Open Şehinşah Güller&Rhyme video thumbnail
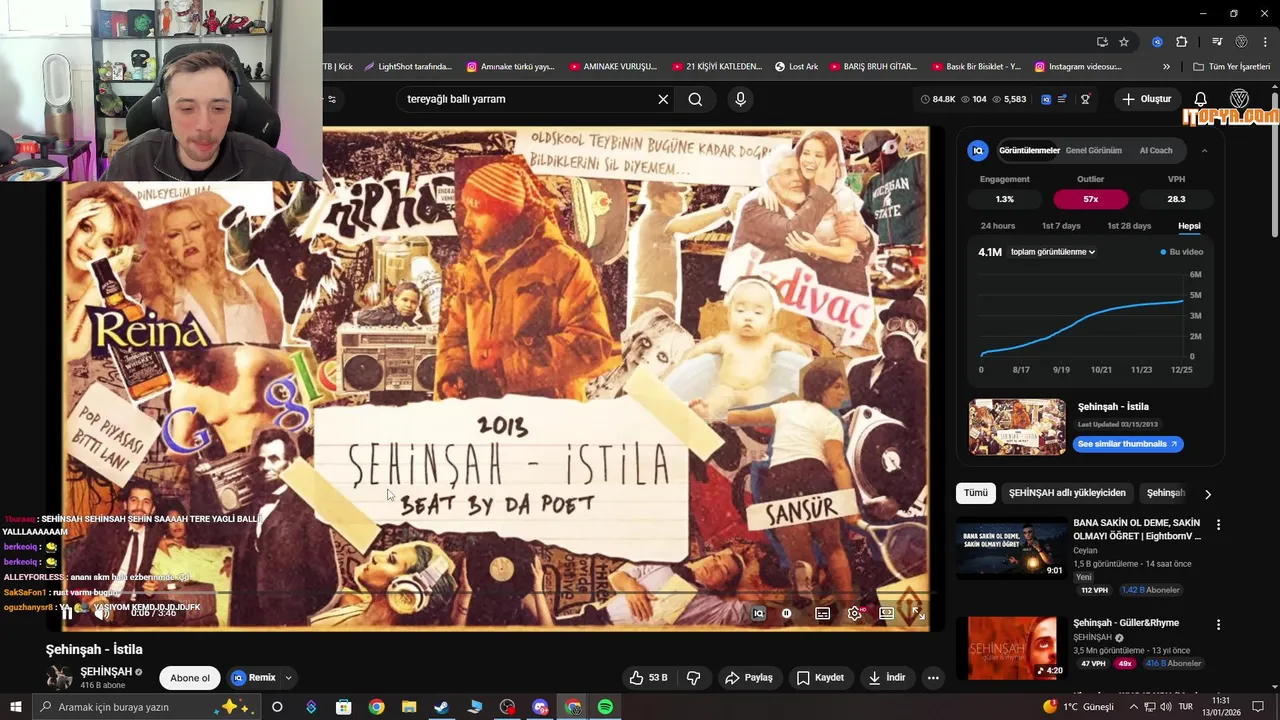This screenshot has height=720, width=1280. click(1011, 648)
